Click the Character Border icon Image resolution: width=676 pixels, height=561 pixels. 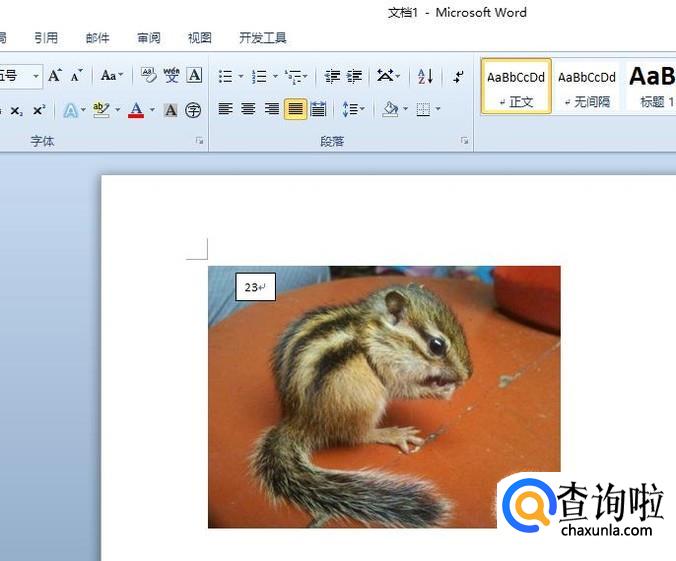click(x=194, y=76)
